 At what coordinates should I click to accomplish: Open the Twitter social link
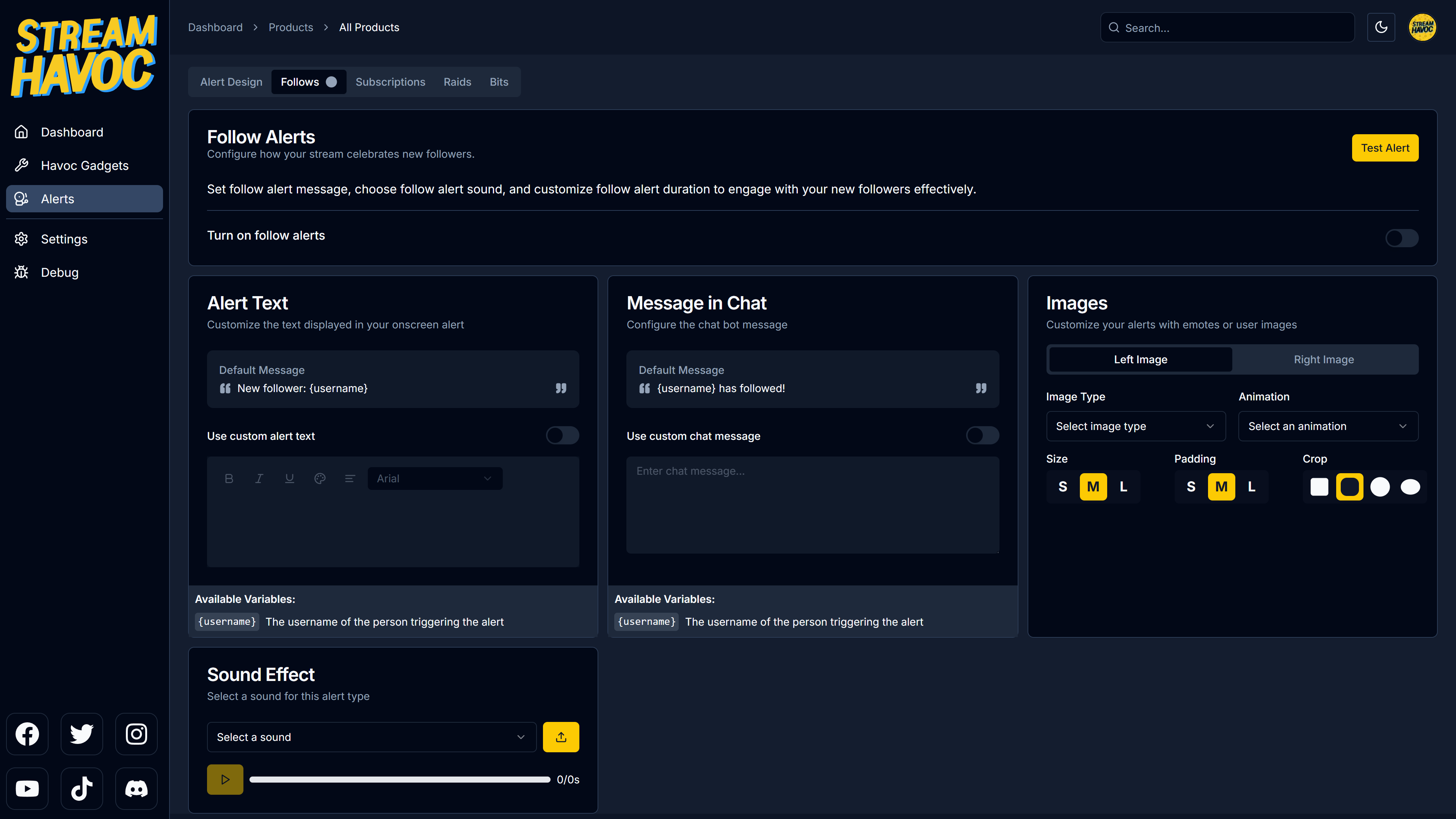pos(82,734)
